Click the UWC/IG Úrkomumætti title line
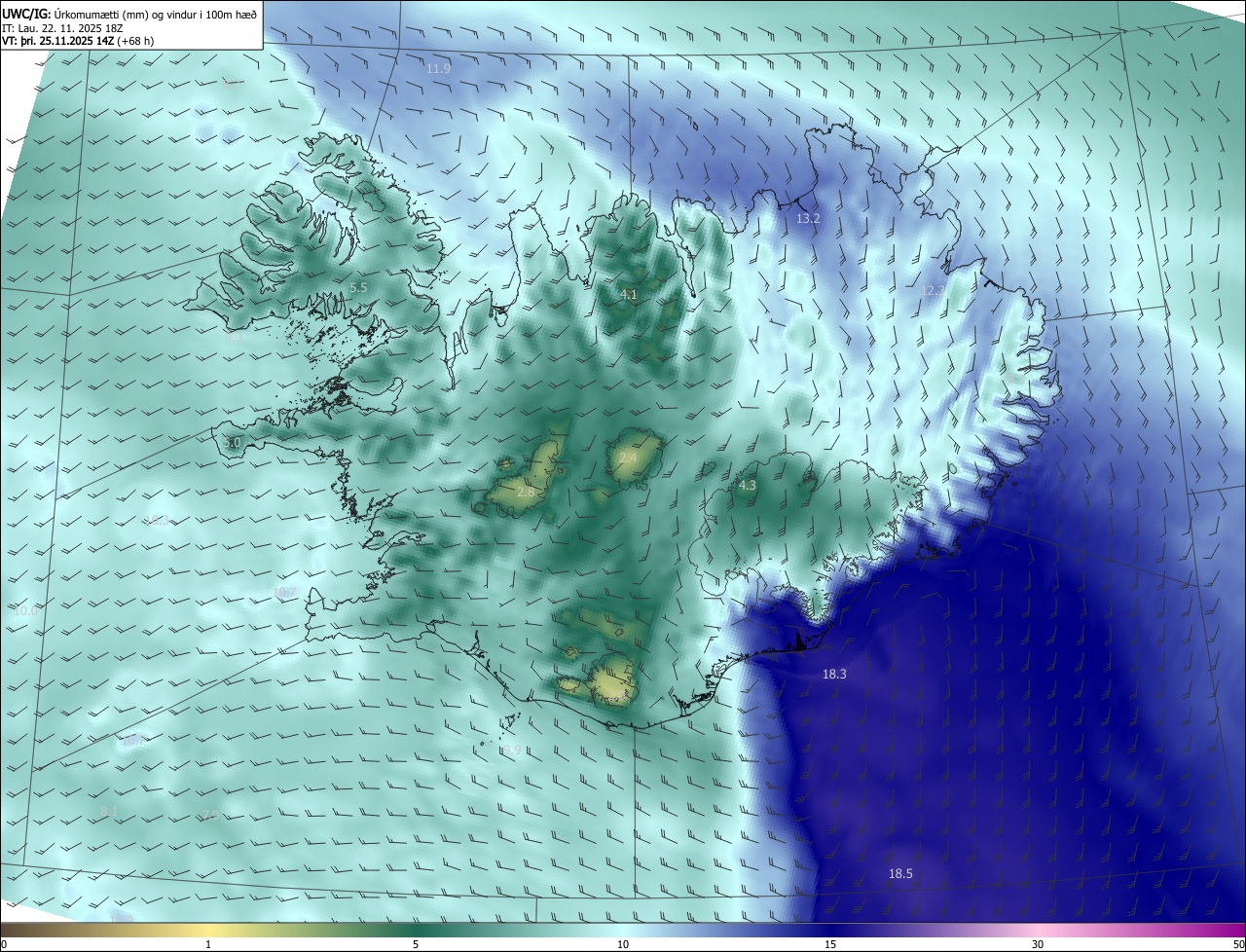This screenshot has height=952, width=1246. 129,13
